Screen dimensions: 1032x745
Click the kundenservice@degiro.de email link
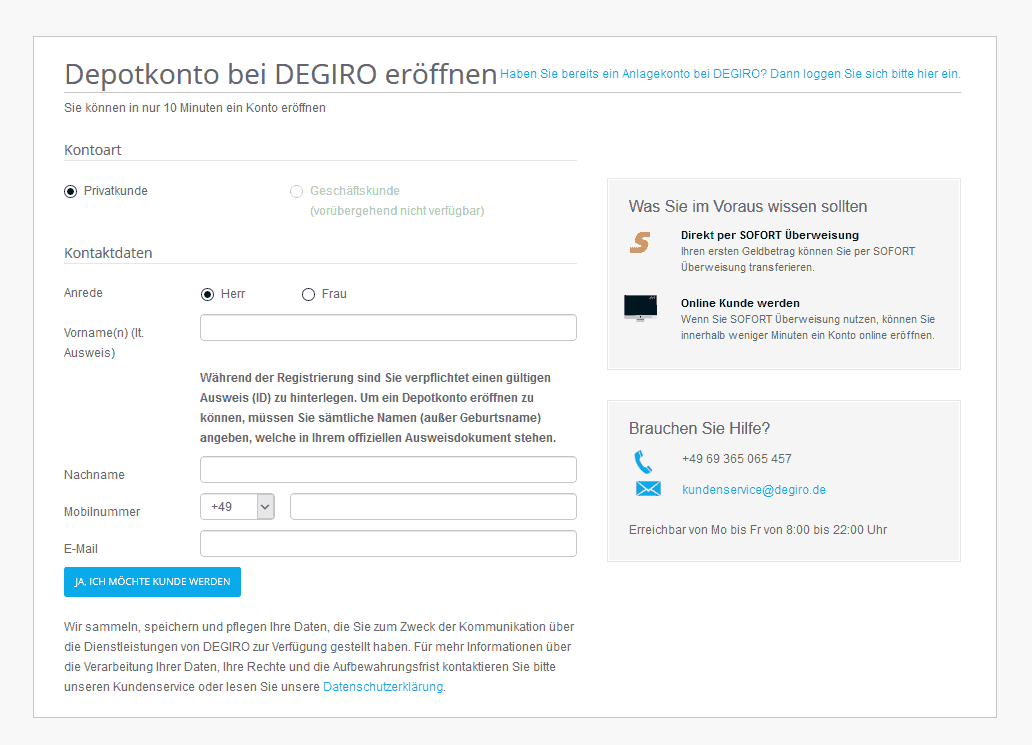coord(754,490)
